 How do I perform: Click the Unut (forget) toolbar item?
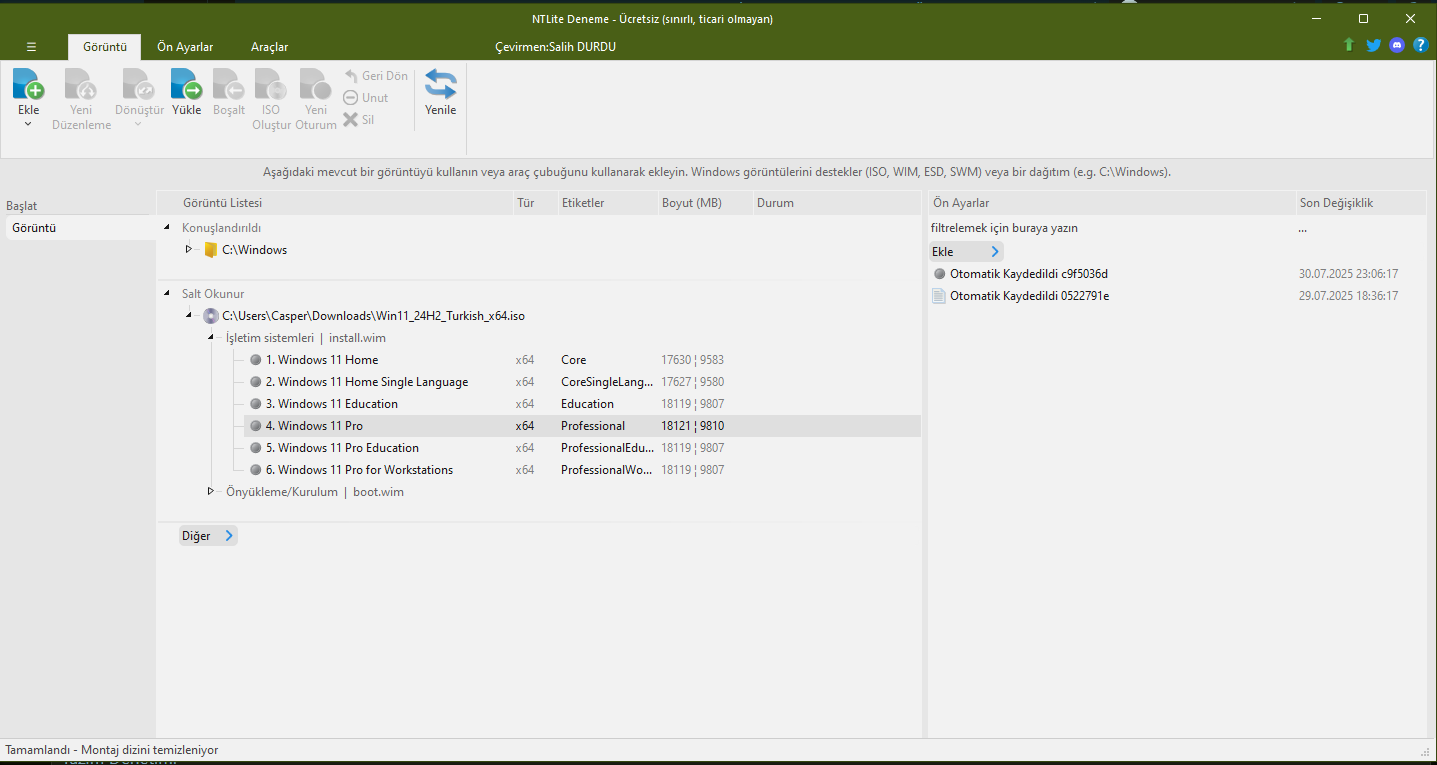pyautogui.click(x=365, y=98)
